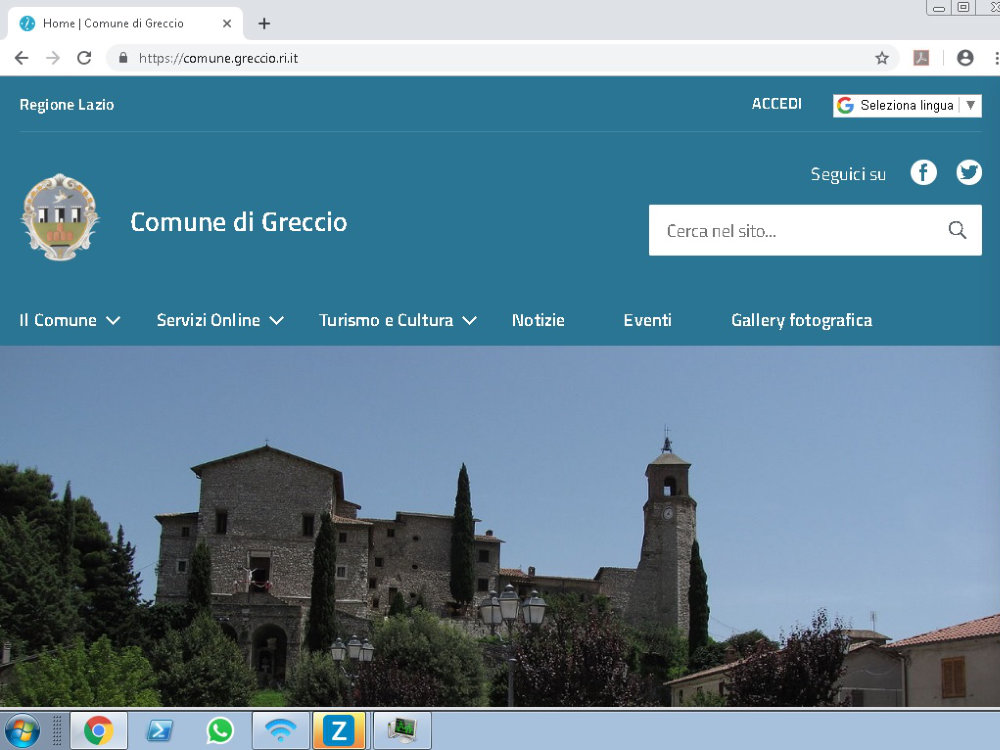Viewport: 1000px width, 750px height.
Task: Open the Windows Start menu
Action: [x=23, y=730]
